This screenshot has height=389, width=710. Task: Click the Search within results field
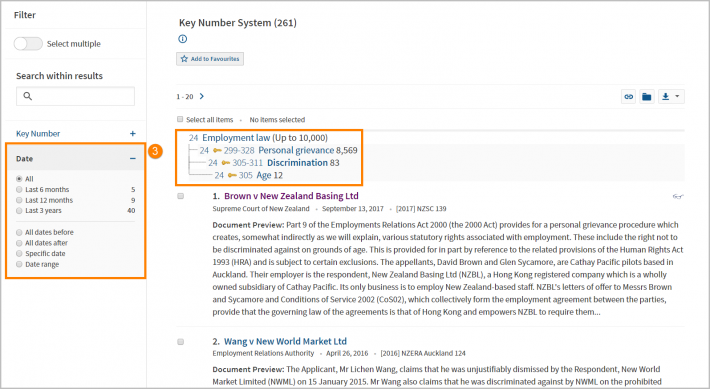(x=75, y=96)
